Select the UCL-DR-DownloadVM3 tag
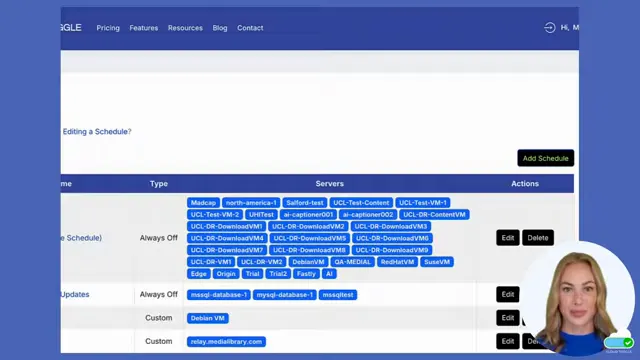Viewport: 640px width, 360px height. point(391,227)
